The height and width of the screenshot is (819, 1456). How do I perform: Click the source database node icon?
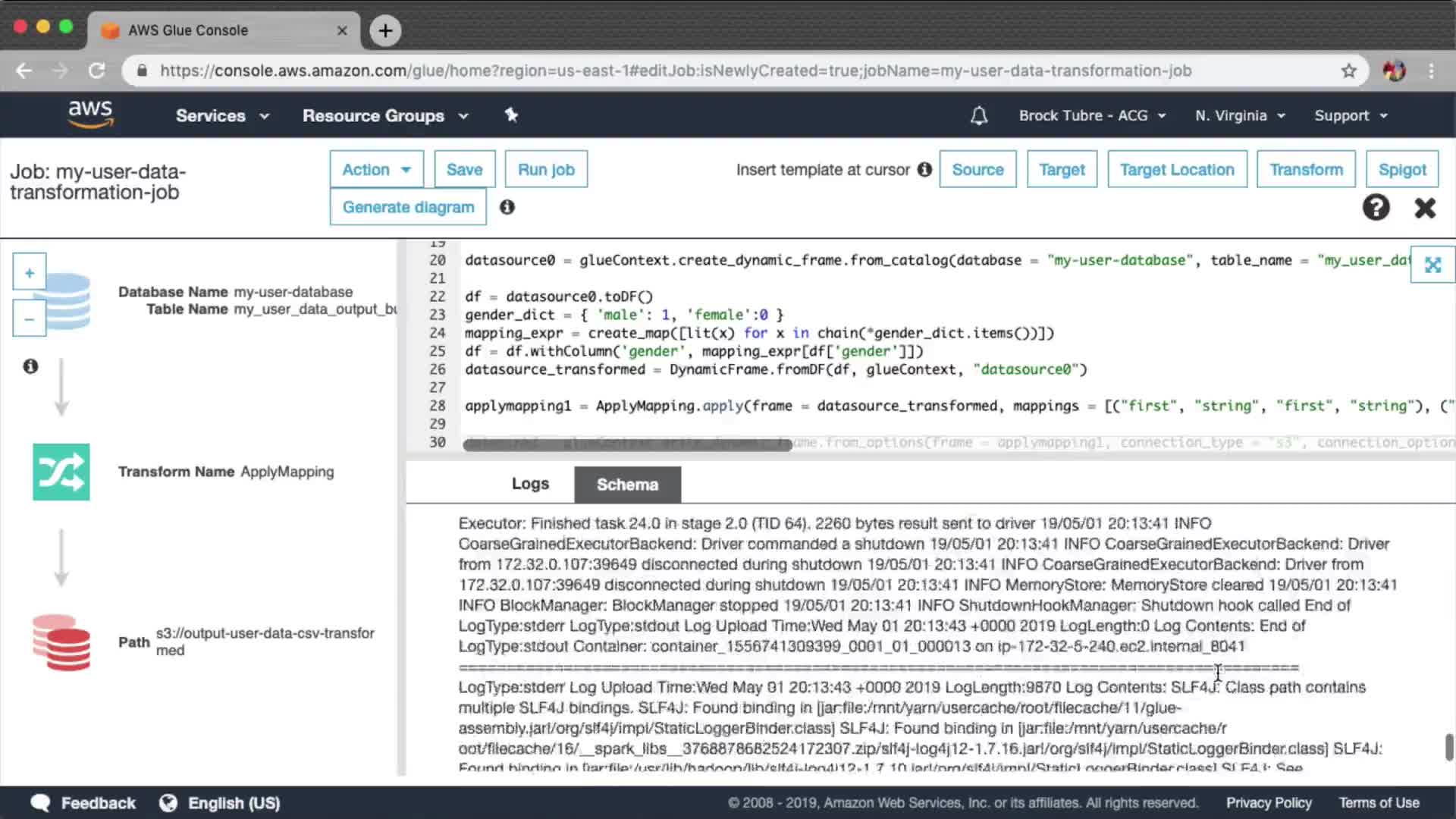(67, 301)
